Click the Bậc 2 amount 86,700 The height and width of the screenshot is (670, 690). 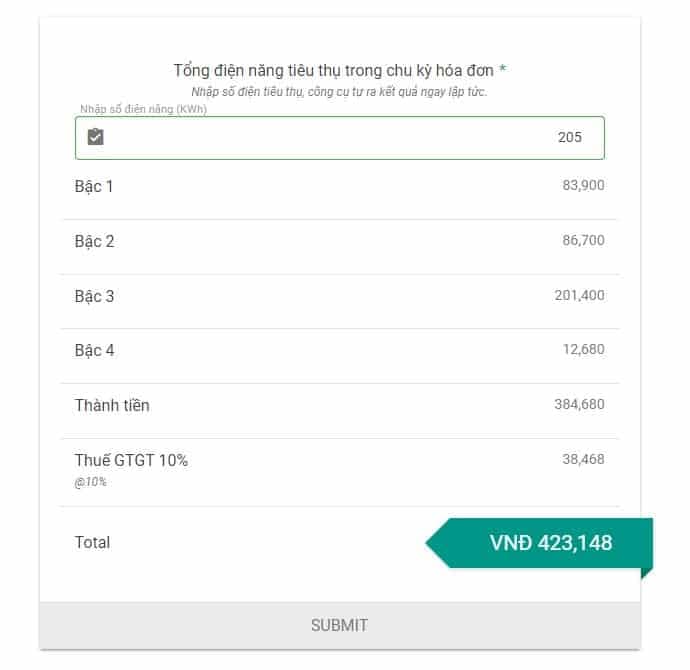coord(583,240)
